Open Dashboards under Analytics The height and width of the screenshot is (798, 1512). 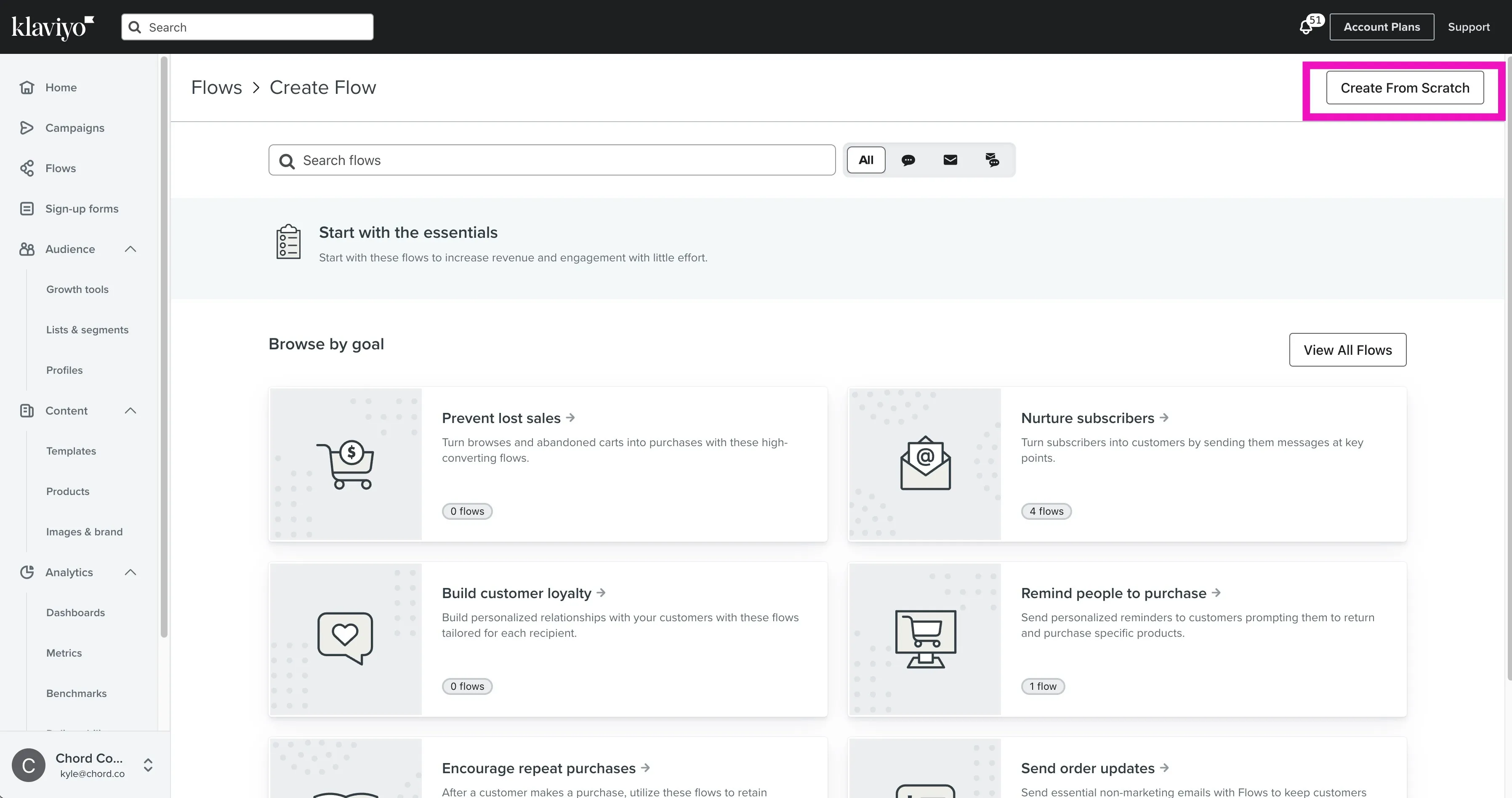[x=76, y=612]
